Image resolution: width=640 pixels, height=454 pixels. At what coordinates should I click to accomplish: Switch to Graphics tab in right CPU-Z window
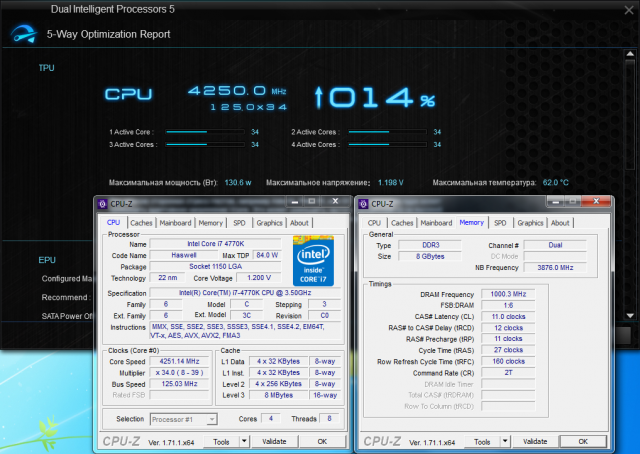tap(530, 223)
